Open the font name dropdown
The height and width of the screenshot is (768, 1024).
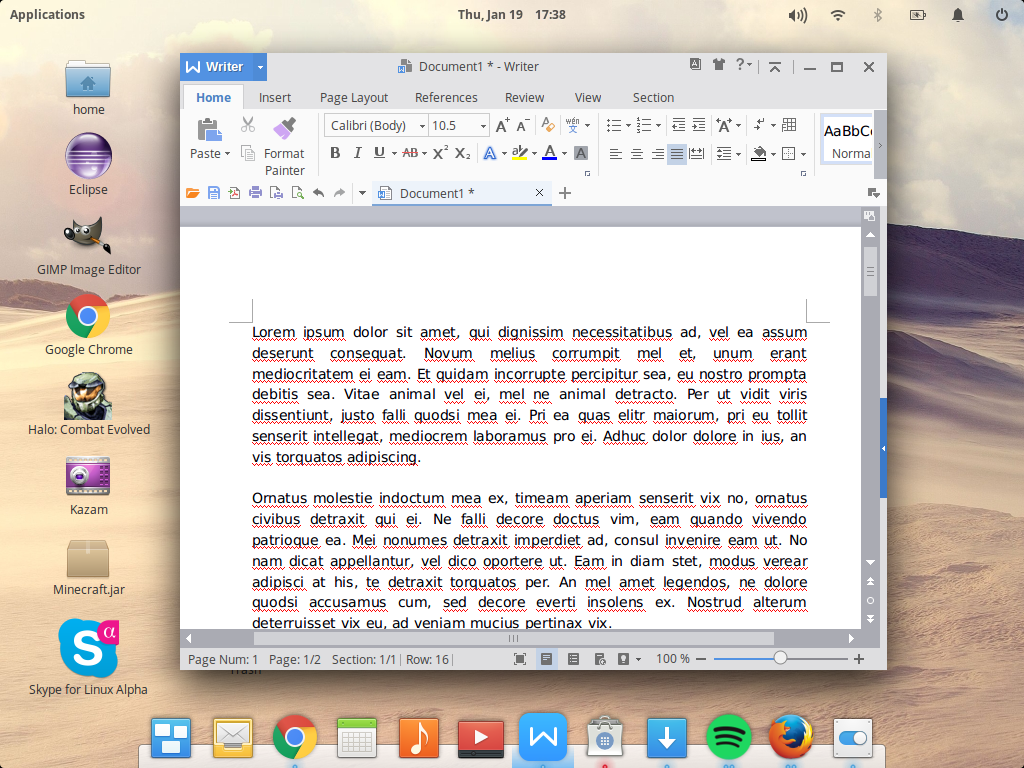point(422,126)
